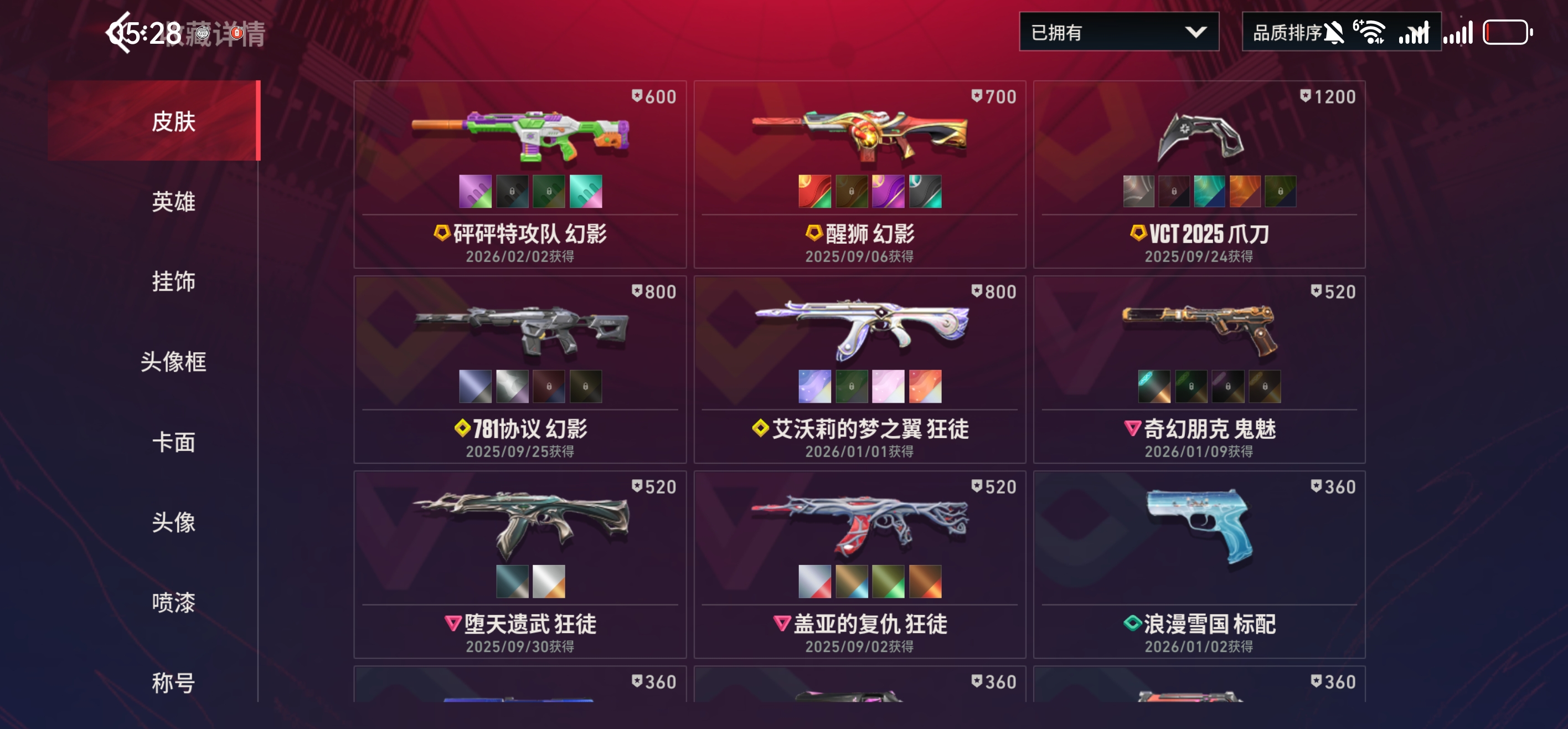Image resolution: width=1568 pixels, height=729 pixels.
Task: Open the 头像框 category
Action: 173,362
